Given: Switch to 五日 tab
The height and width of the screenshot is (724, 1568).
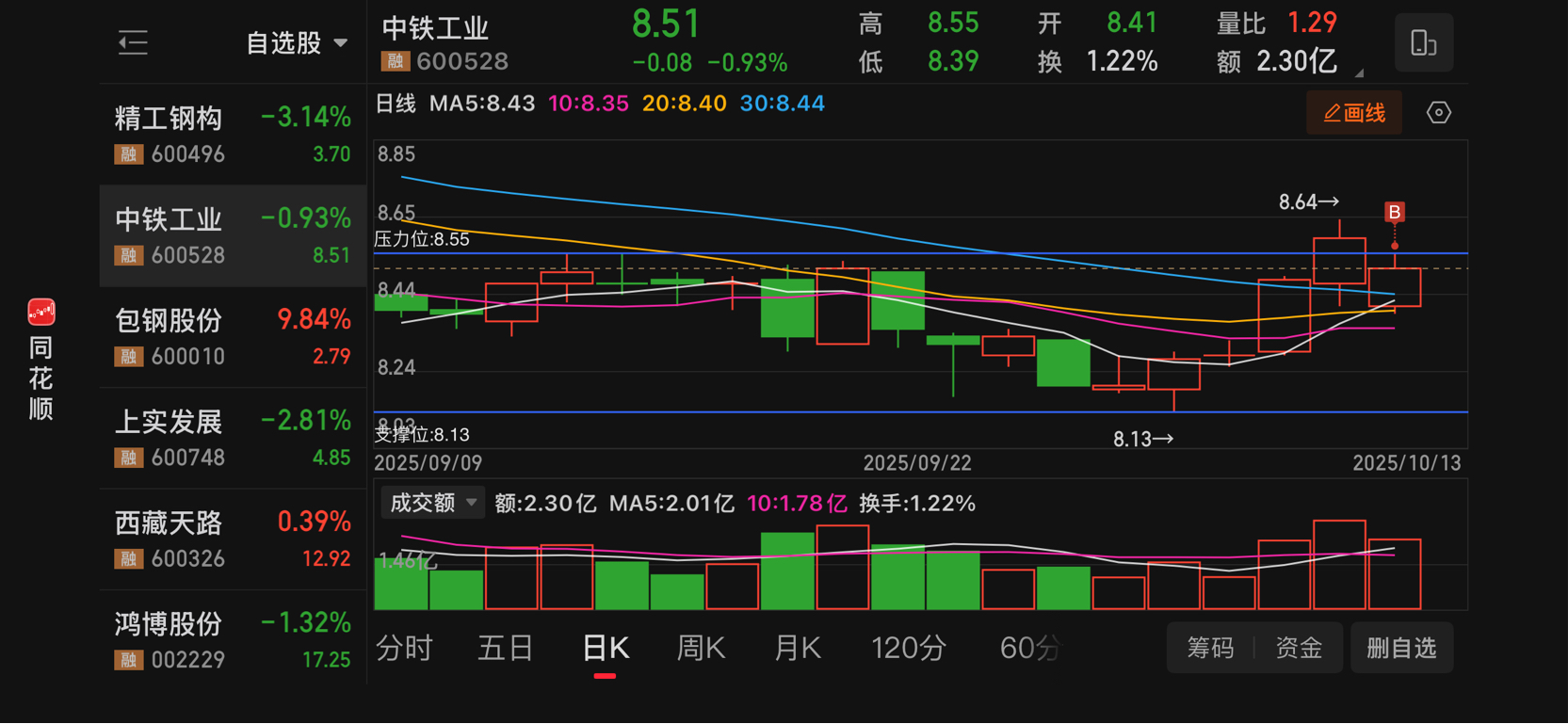Looking at the screenshot, I should [x=506, y=648].
